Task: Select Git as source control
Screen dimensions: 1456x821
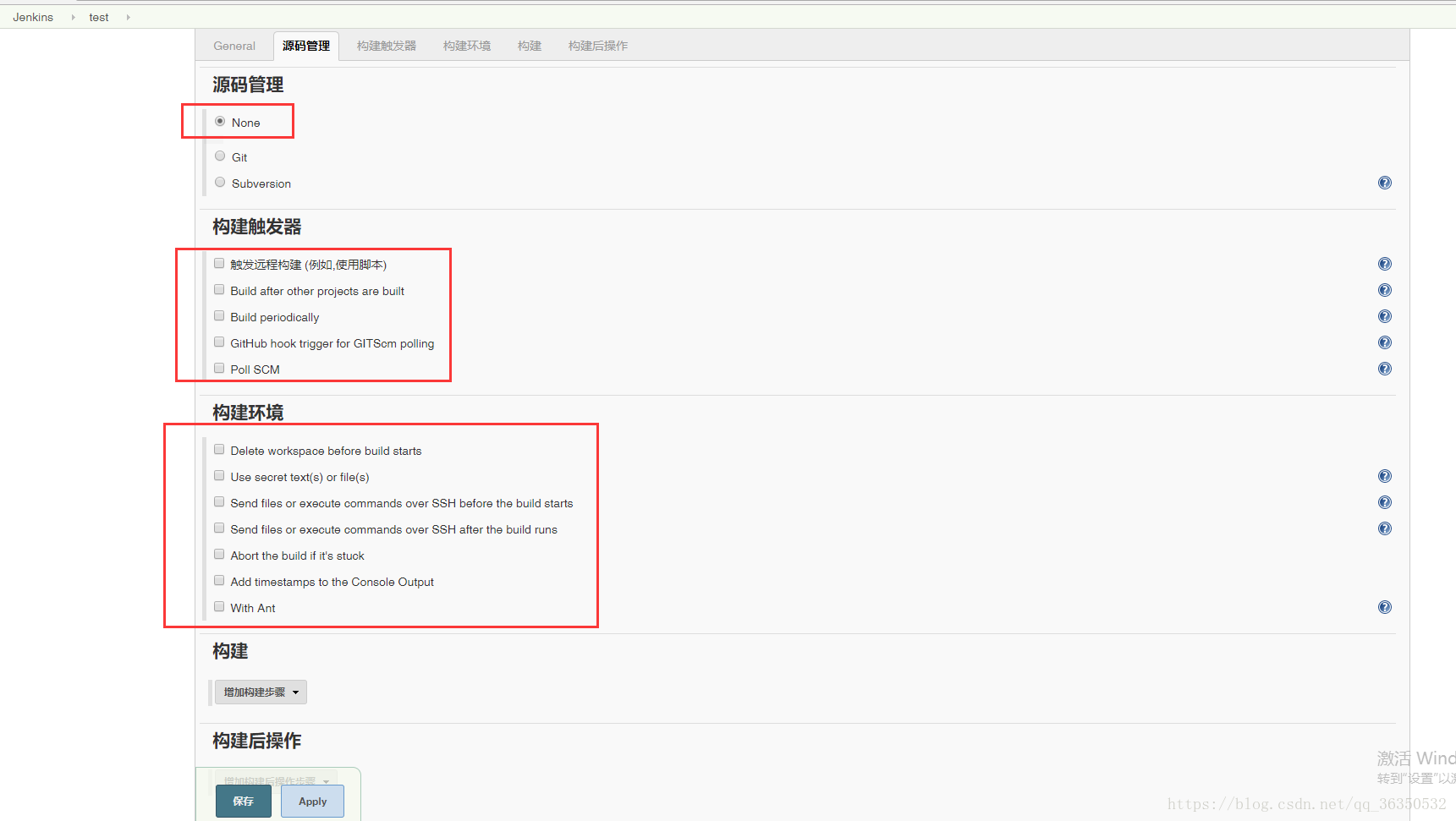Action: (220, 156)
